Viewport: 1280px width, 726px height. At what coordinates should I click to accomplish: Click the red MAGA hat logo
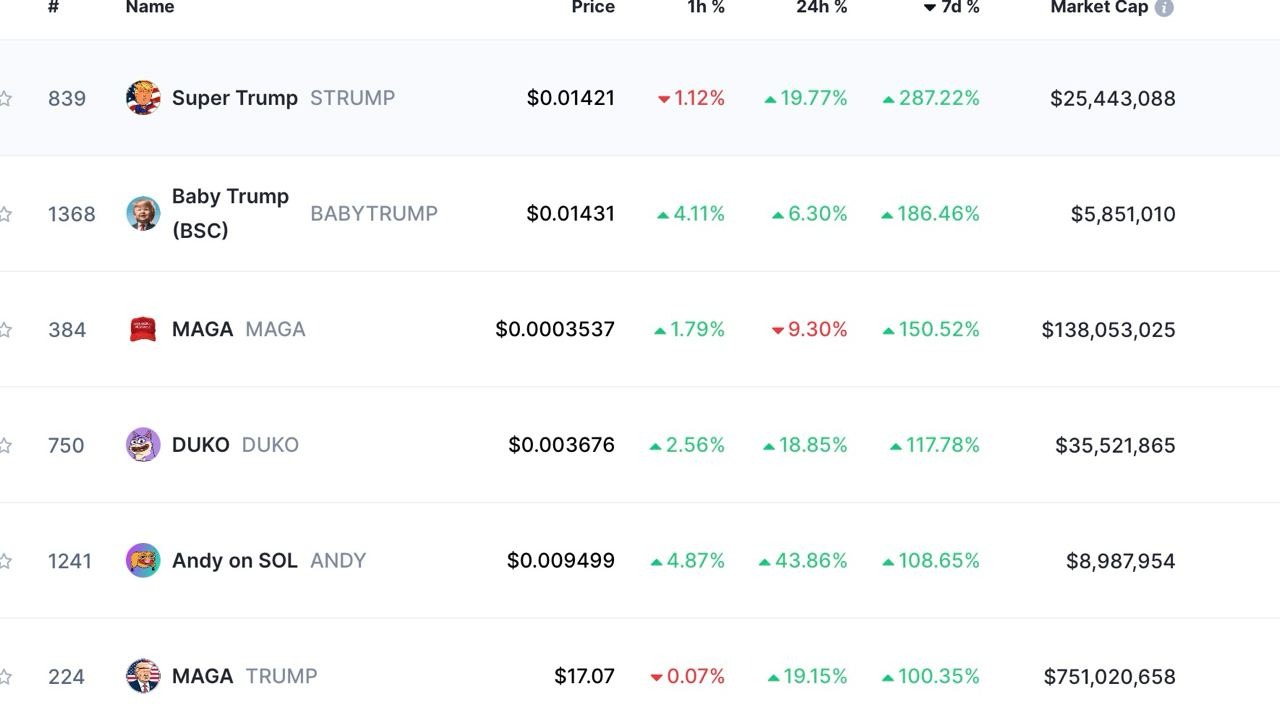tap(143, 329)
